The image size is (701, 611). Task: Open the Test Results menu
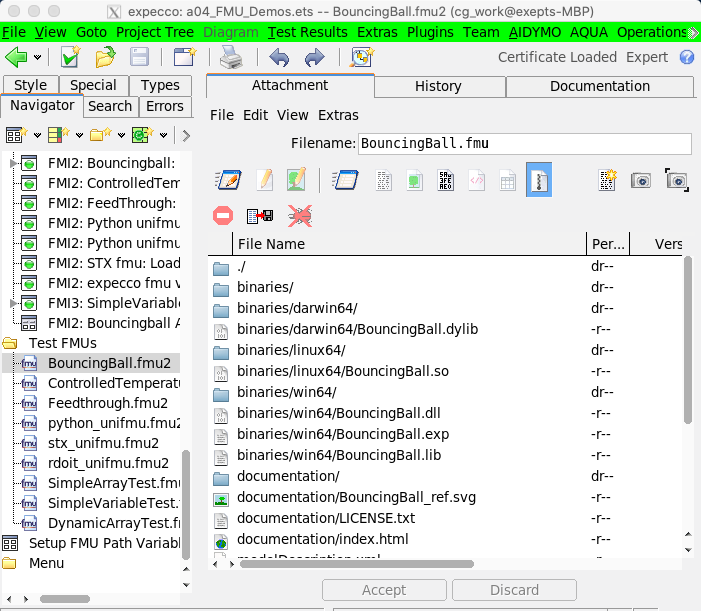(309, 32)
